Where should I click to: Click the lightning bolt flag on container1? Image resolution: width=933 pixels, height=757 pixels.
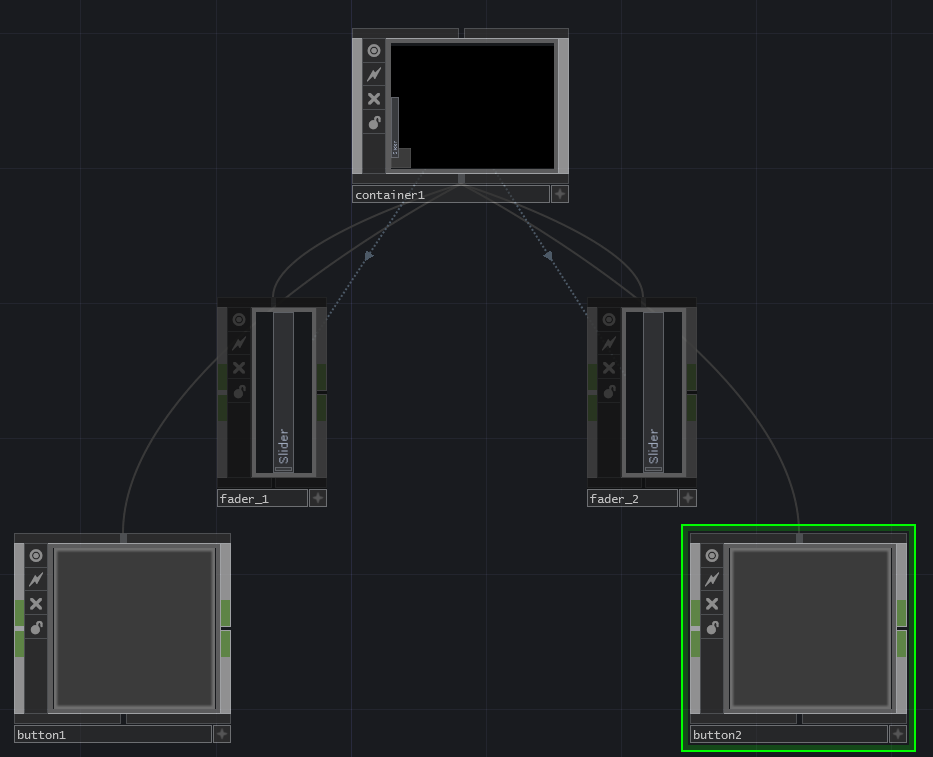pyautogui.click(x=374, y=75)
